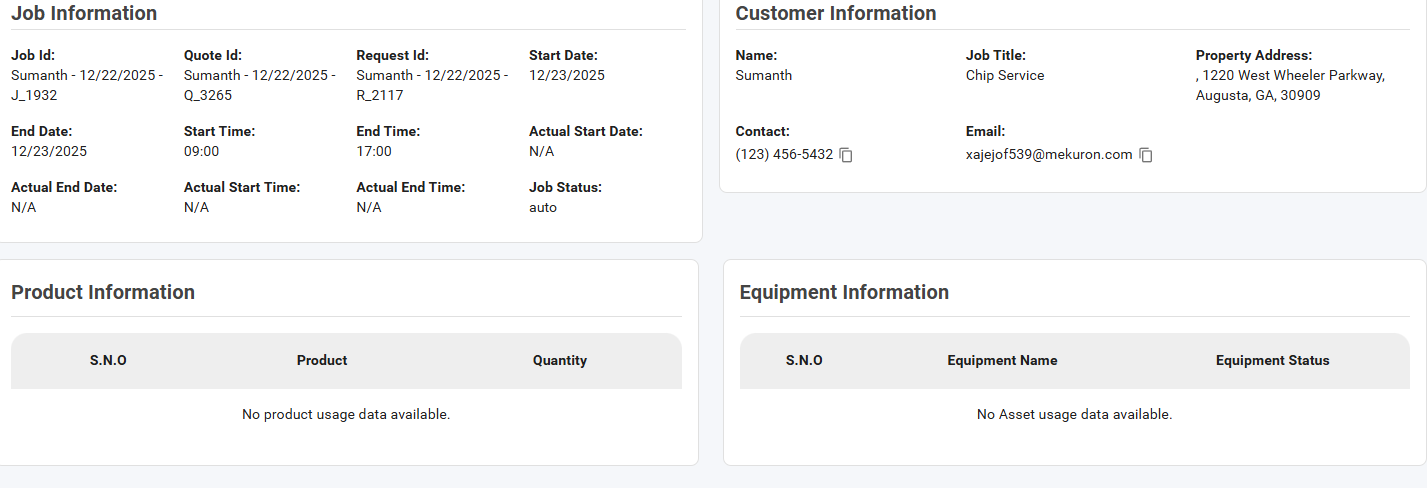Click the Job Status value auto
Image resolution: width=1427 pixels, height=488 pixels.
[543, 207]
